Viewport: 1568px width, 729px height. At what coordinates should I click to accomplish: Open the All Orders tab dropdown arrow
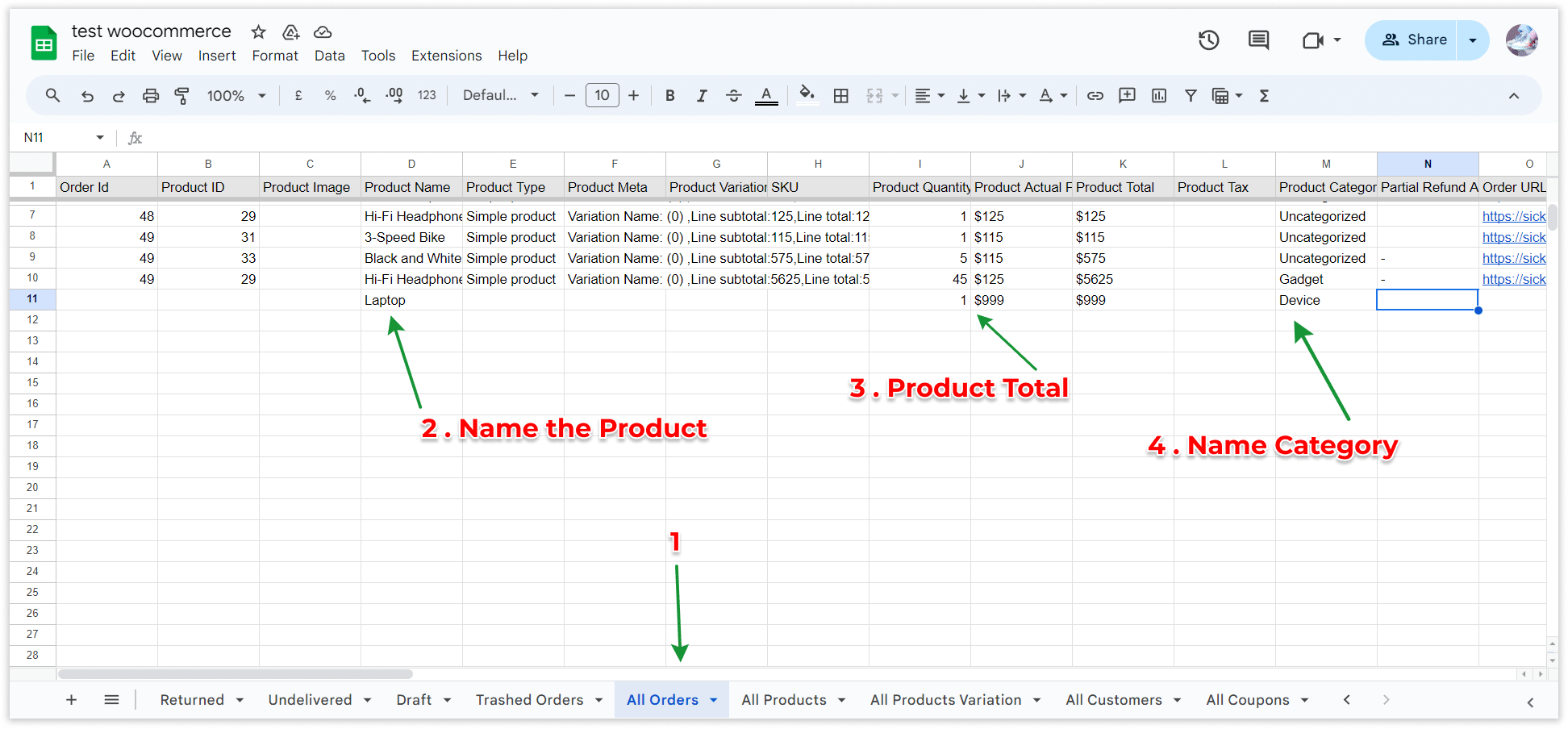[x=714, y=700]
